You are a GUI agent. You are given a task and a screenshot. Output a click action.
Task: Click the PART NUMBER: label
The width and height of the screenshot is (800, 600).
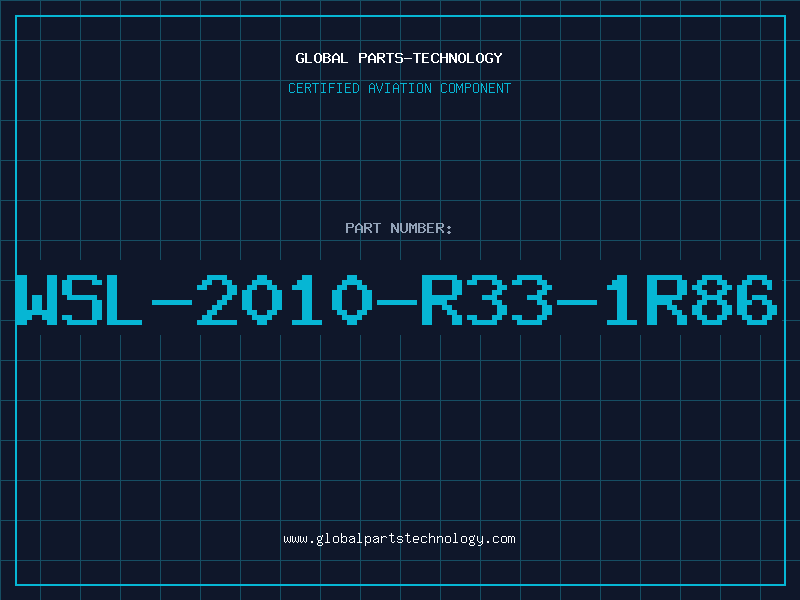pyautogui.click(x=398, y=228)
